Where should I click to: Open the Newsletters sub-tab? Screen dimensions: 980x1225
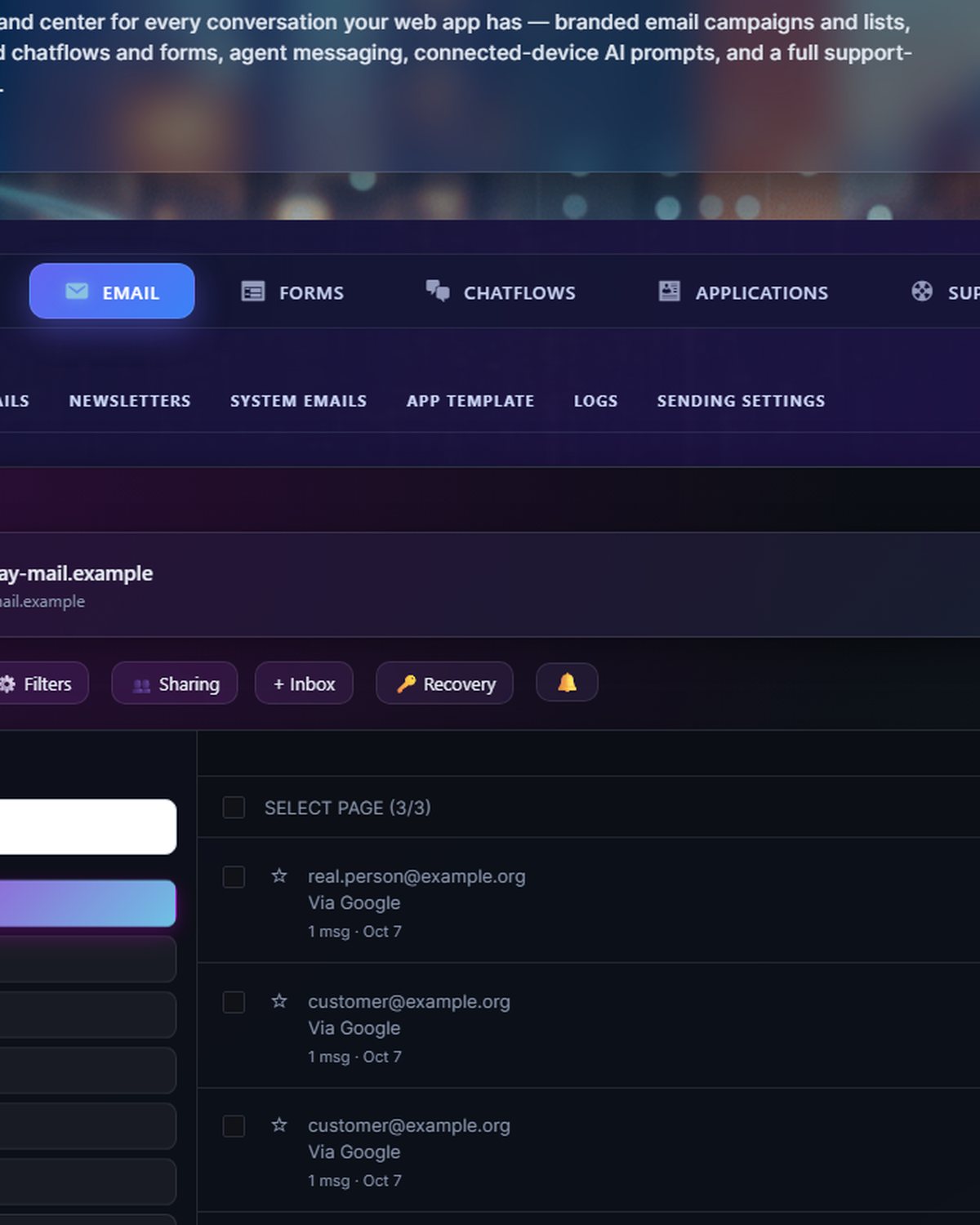pos(130,401)
